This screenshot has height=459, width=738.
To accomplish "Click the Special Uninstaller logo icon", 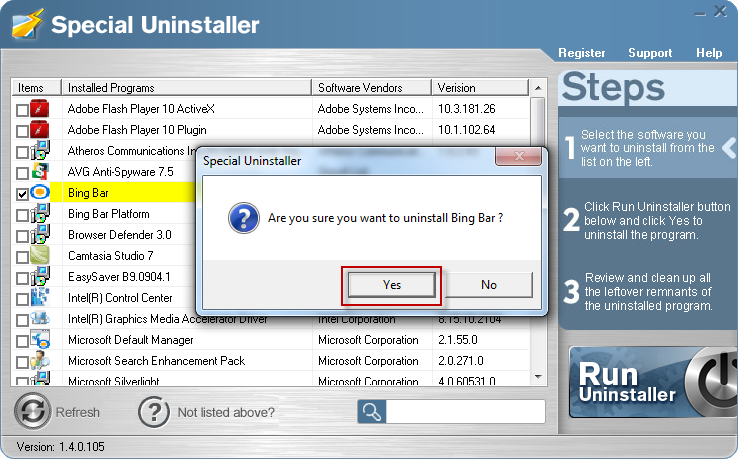I will point(28,24).
